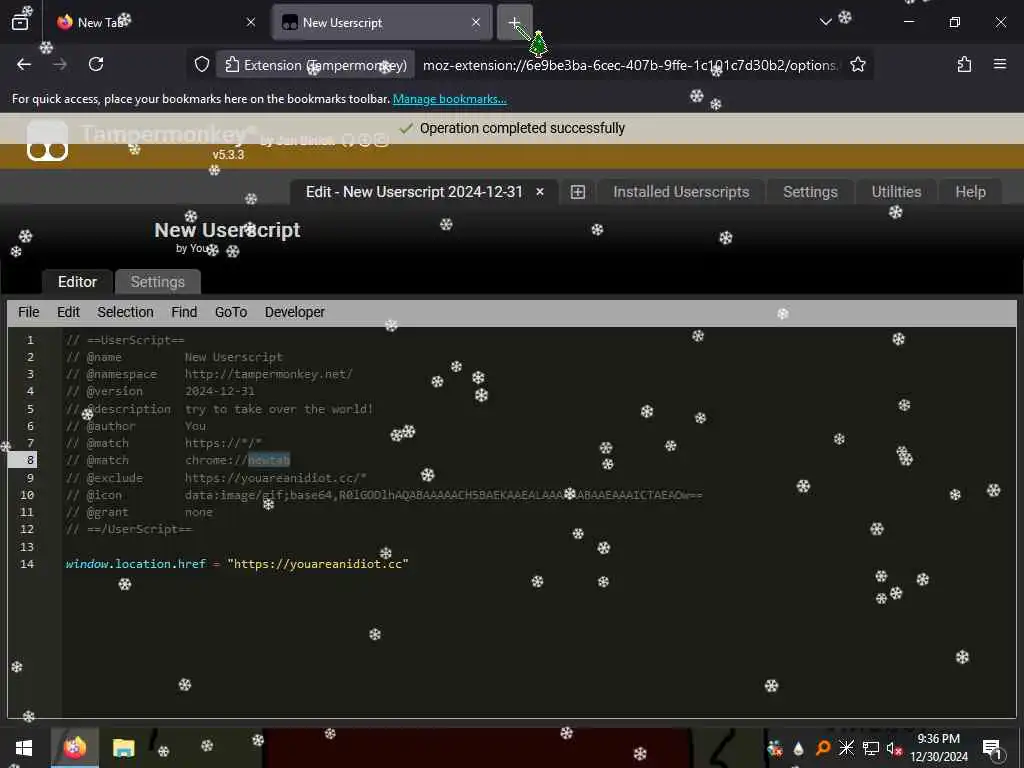Click the moz-extension URL address field
This screenshot has width=1024, height=768.
click(630, 65)
